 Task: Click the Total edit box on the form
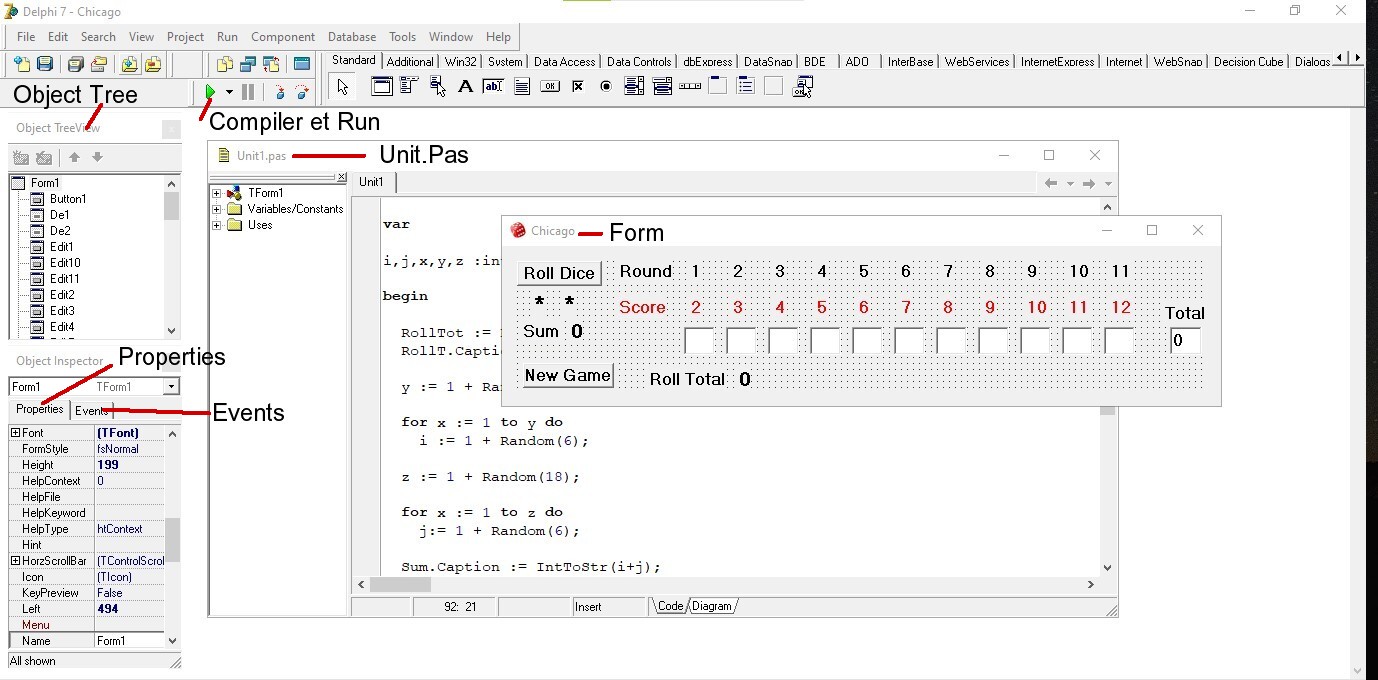pos(1185,340)
